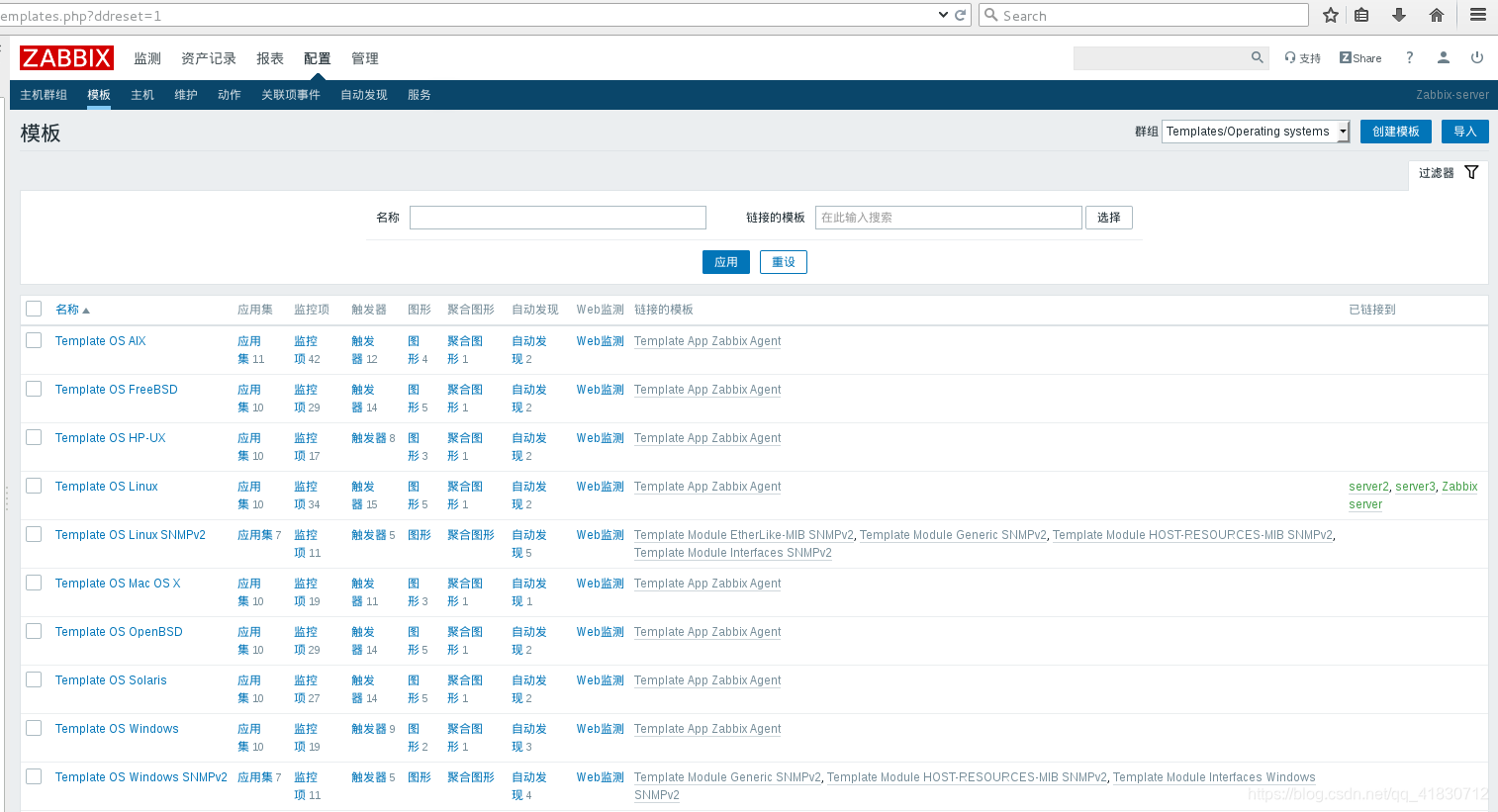1498x812 pixels.
Task: Switch to the 服务 tab
Action: 420,95
